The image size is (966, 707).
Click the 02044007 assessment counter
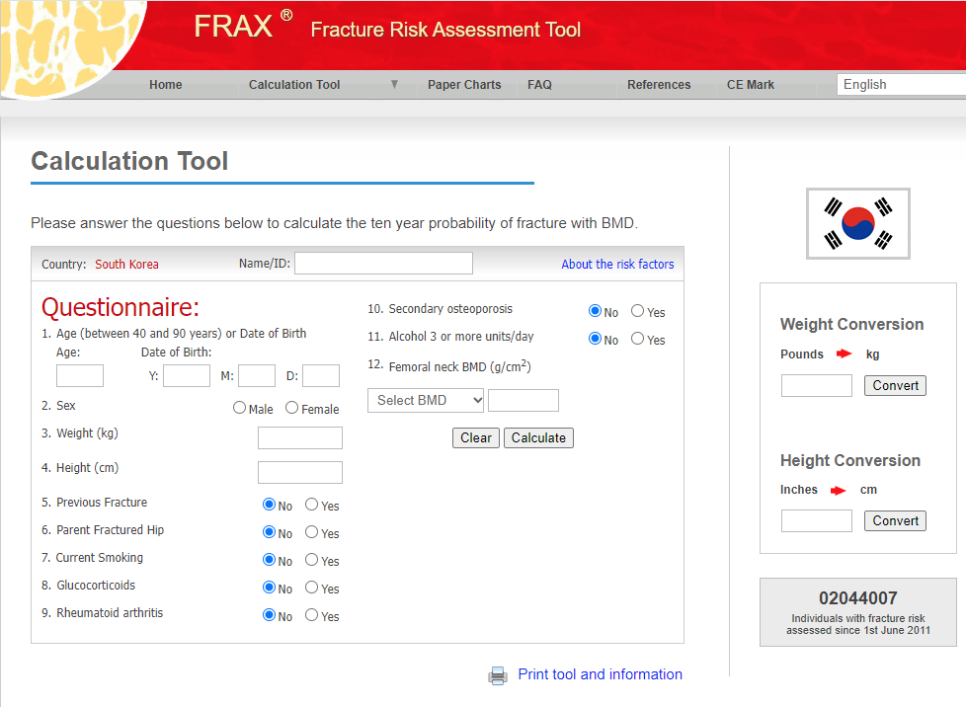(x=858, y=598)
